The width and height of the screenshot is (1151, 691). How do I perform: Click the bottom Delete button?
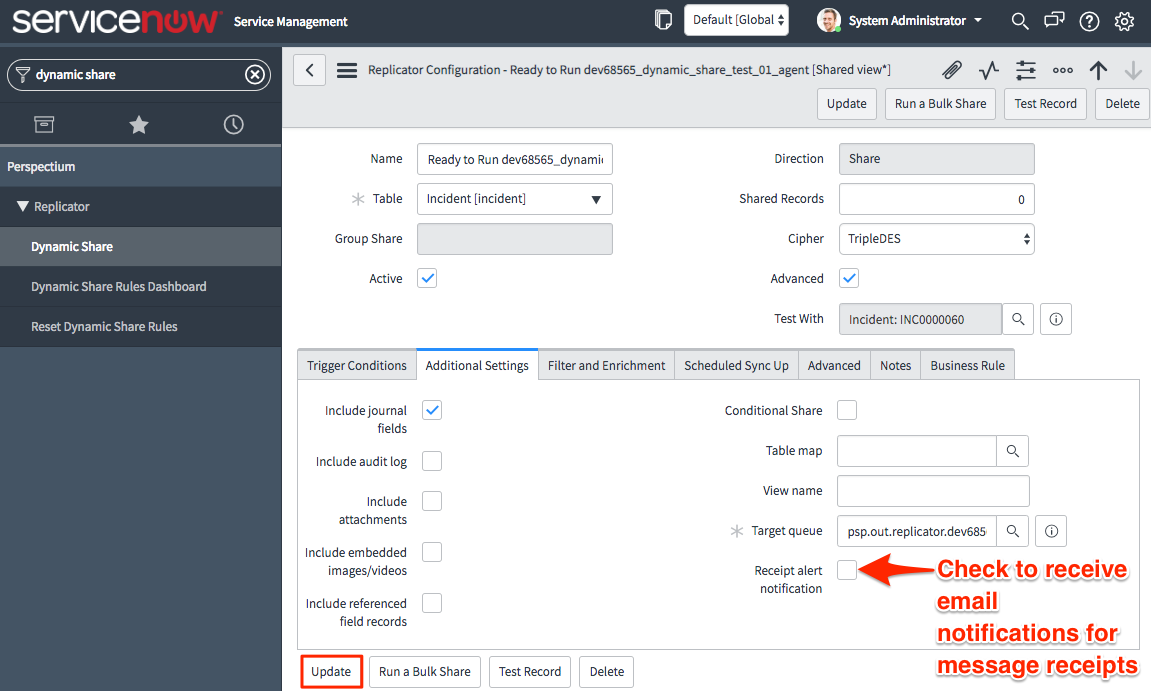(x=606, y=672)
